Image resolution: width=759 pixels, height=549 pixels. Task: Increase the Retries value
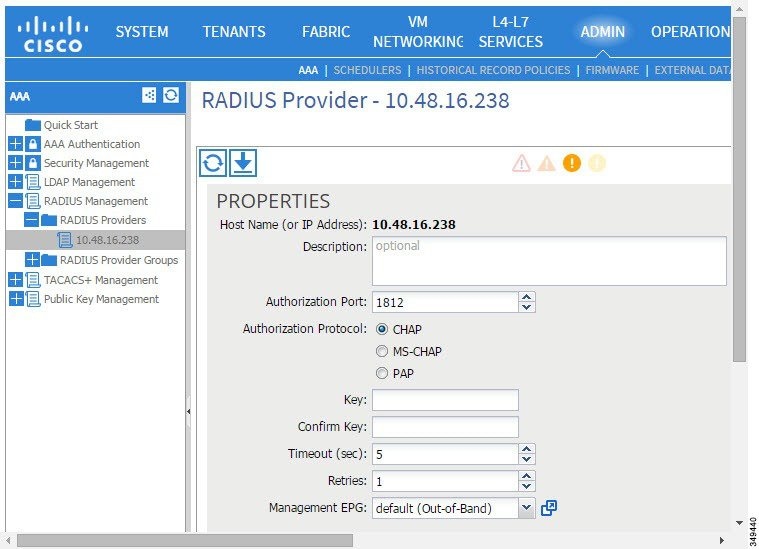527,476
